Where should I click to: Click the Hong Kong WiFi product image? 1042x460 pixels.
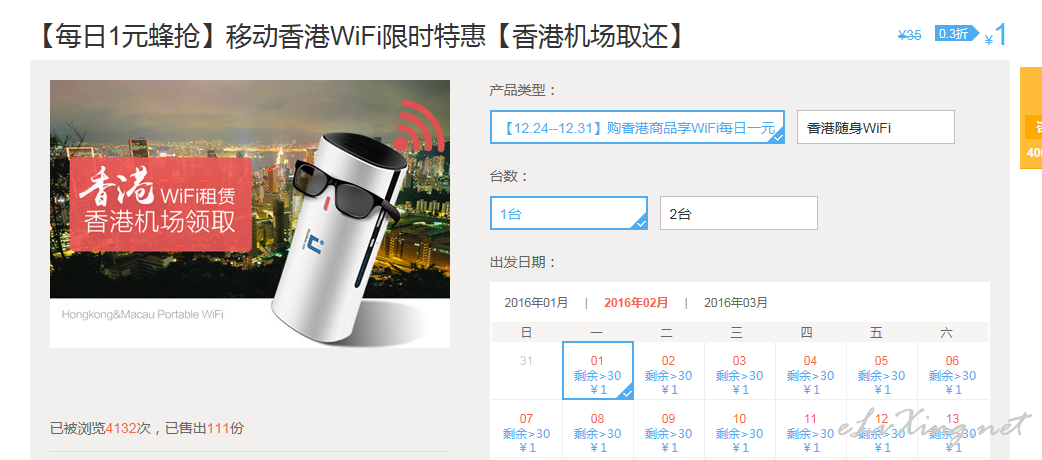(x=250, y=213)
